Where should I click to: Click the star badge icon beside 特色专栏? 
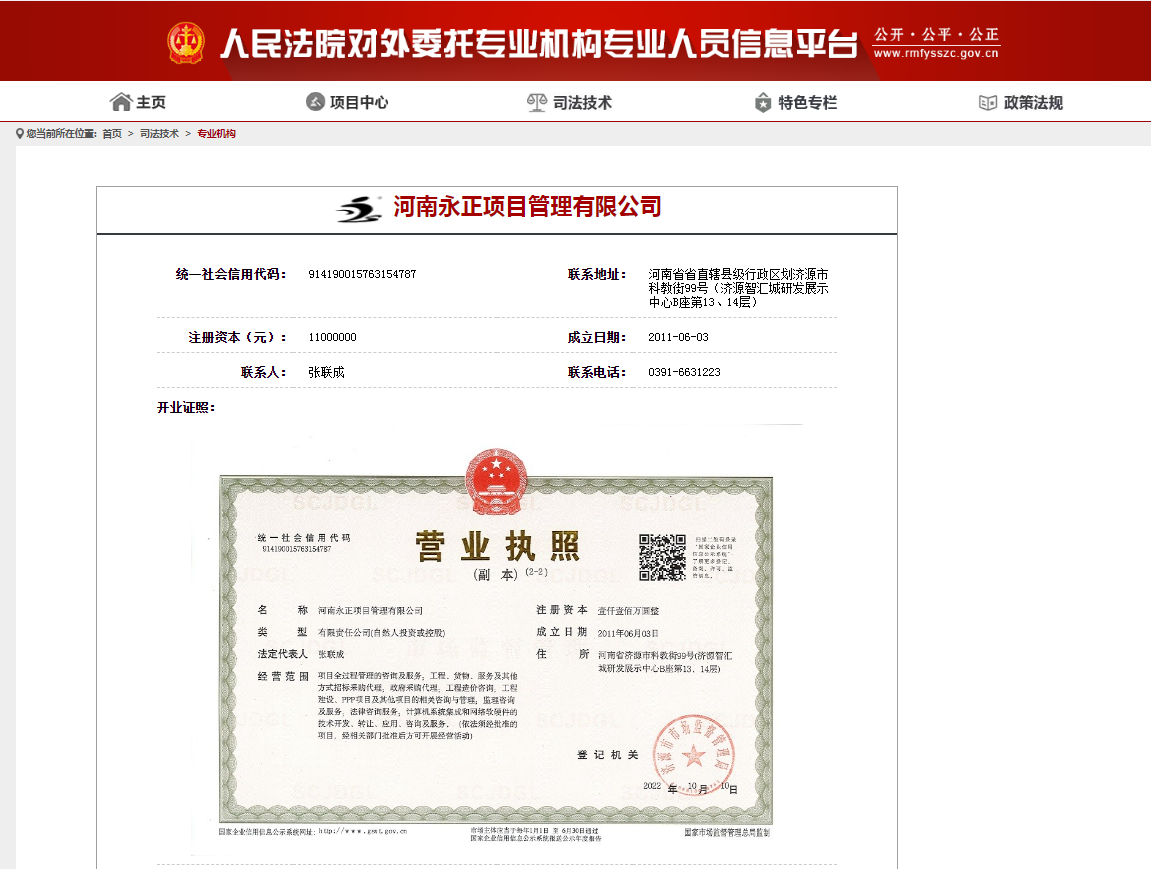tap(763, 102)
